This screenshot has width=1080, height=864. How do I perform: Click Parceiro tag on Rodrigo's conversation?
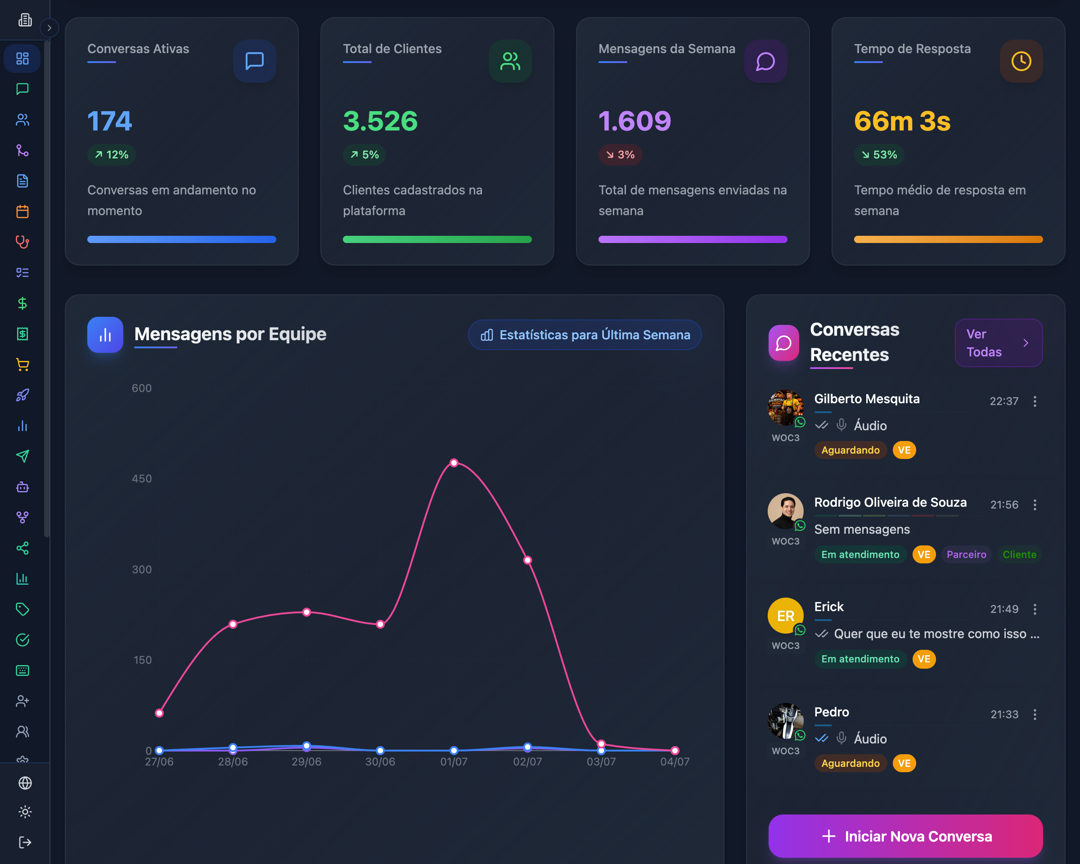(x=966, y=555)
